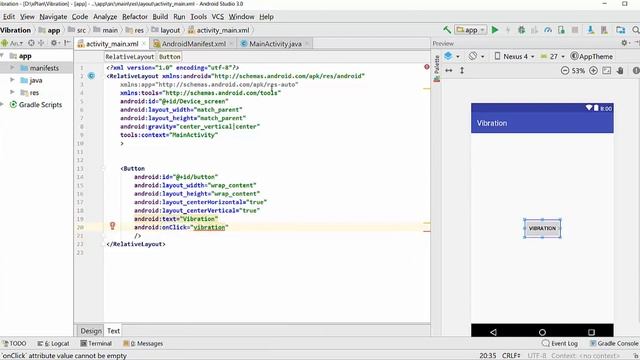The width and height of the screenshot is (640, 360).
Task: Open the Gradle Console
Action: (613, 344)
